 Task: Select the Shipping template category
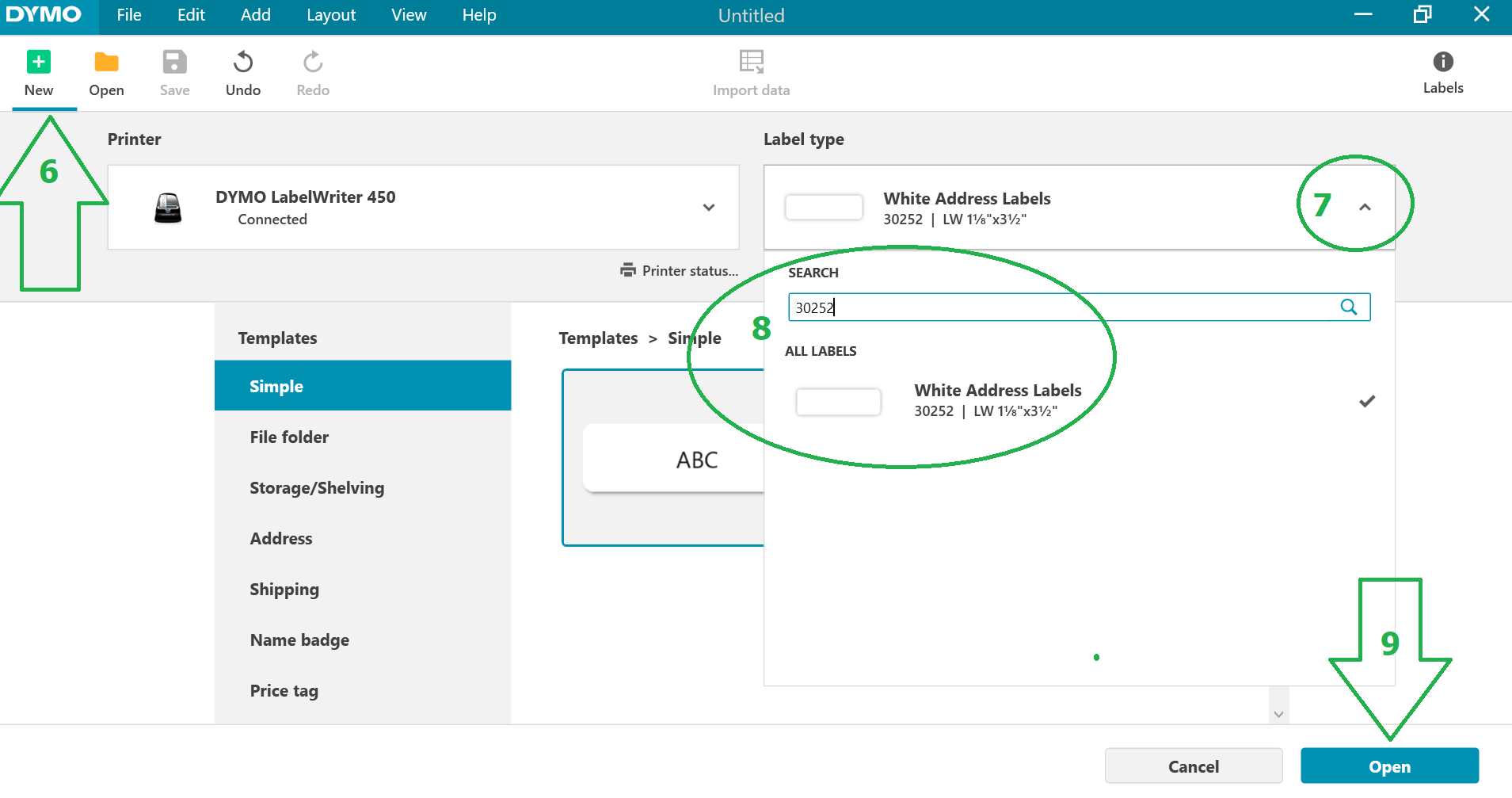pos(284,590)
